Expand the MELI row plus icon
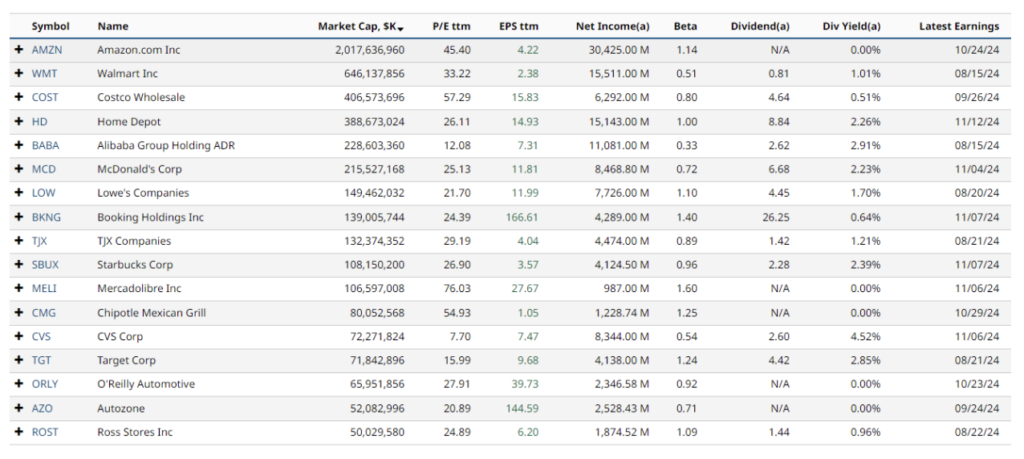The height and width of the screenshot is (459, 1024). pyautogui.click(x=19, y=289)
